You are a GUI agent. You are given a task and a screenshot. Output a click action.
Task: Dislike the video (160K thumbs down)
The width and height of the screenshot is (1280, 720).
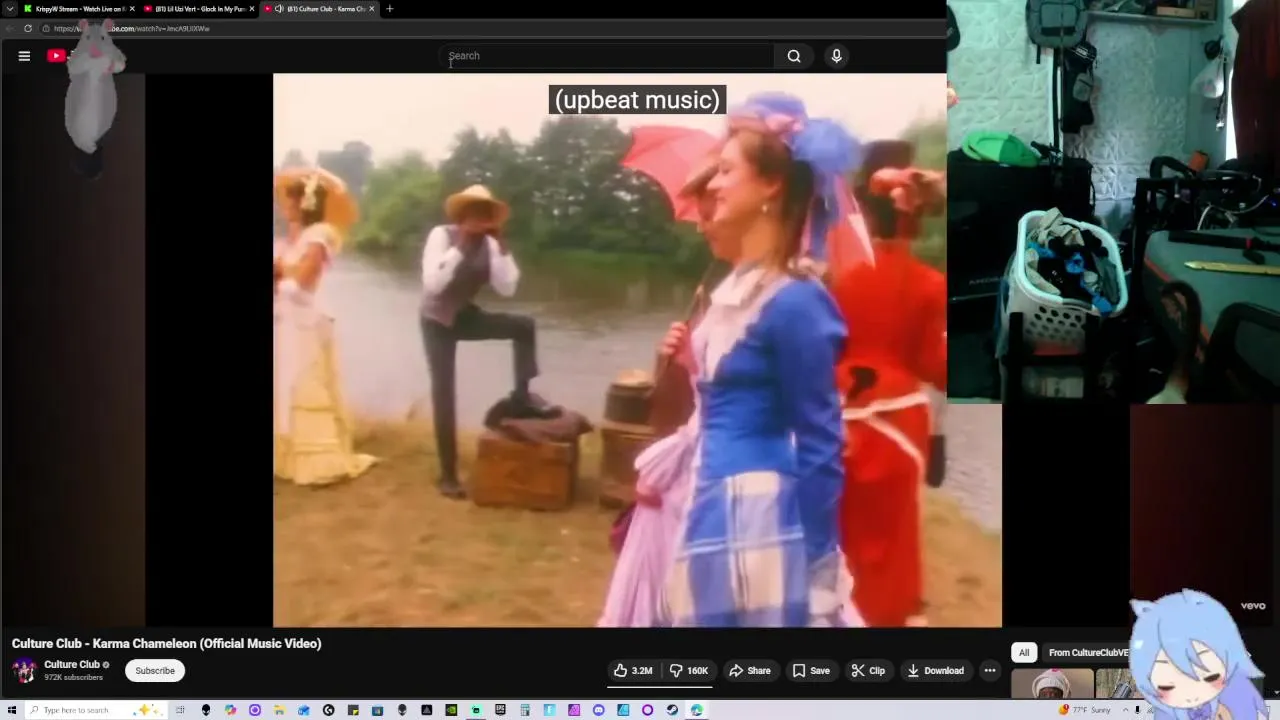click(x=688, y=670)
